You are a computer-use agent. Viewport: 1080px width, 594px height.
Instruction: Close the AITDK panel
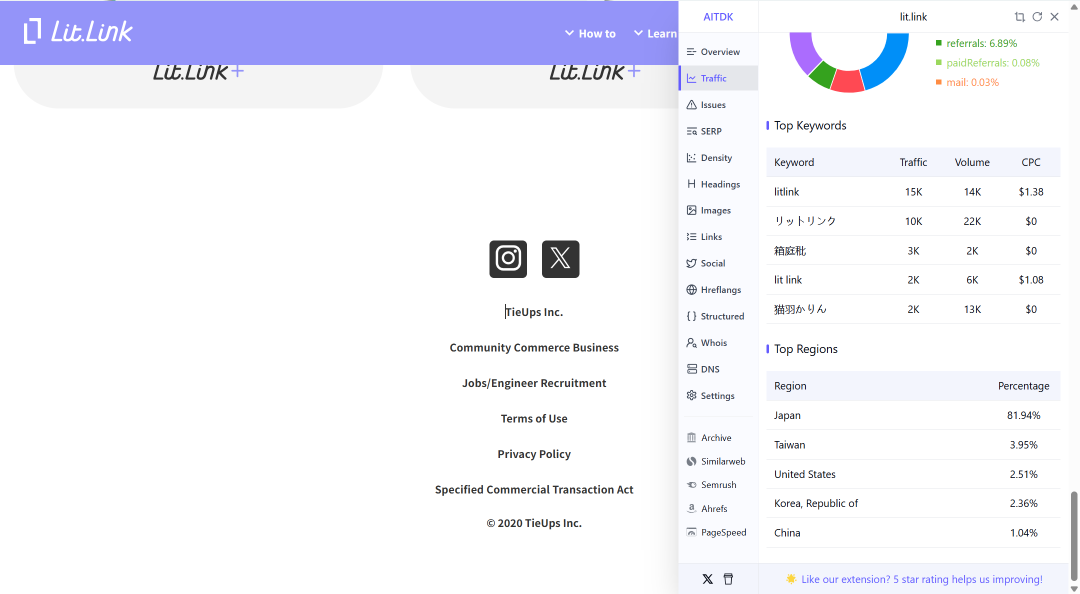1055,17
